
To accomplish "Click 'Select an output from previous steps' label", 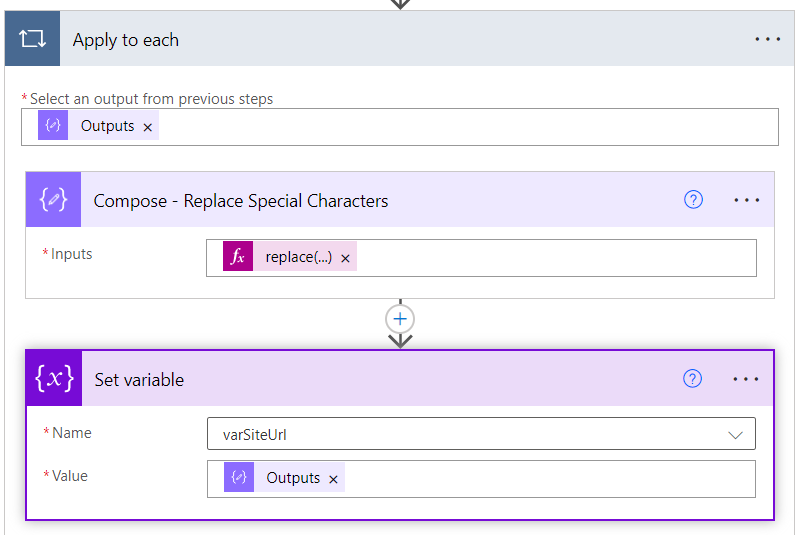I will coord(151,99).
